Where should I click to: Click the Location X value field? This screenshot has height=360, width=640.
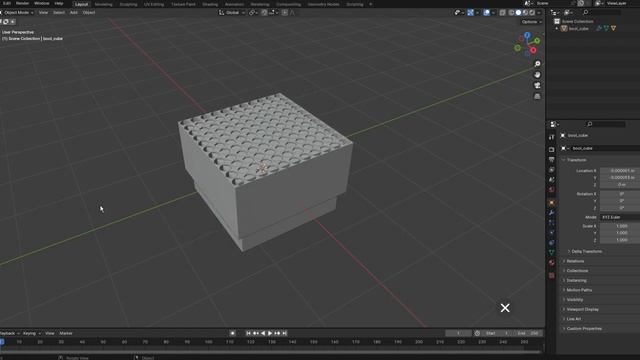point(620,171)
